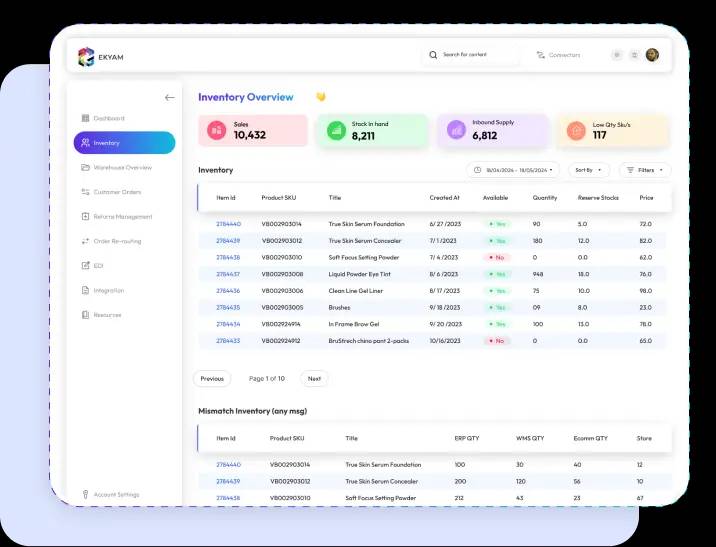Click the Resources book icon
The width and height of the screenshot is (716, 547).
[x=85, y=315]
